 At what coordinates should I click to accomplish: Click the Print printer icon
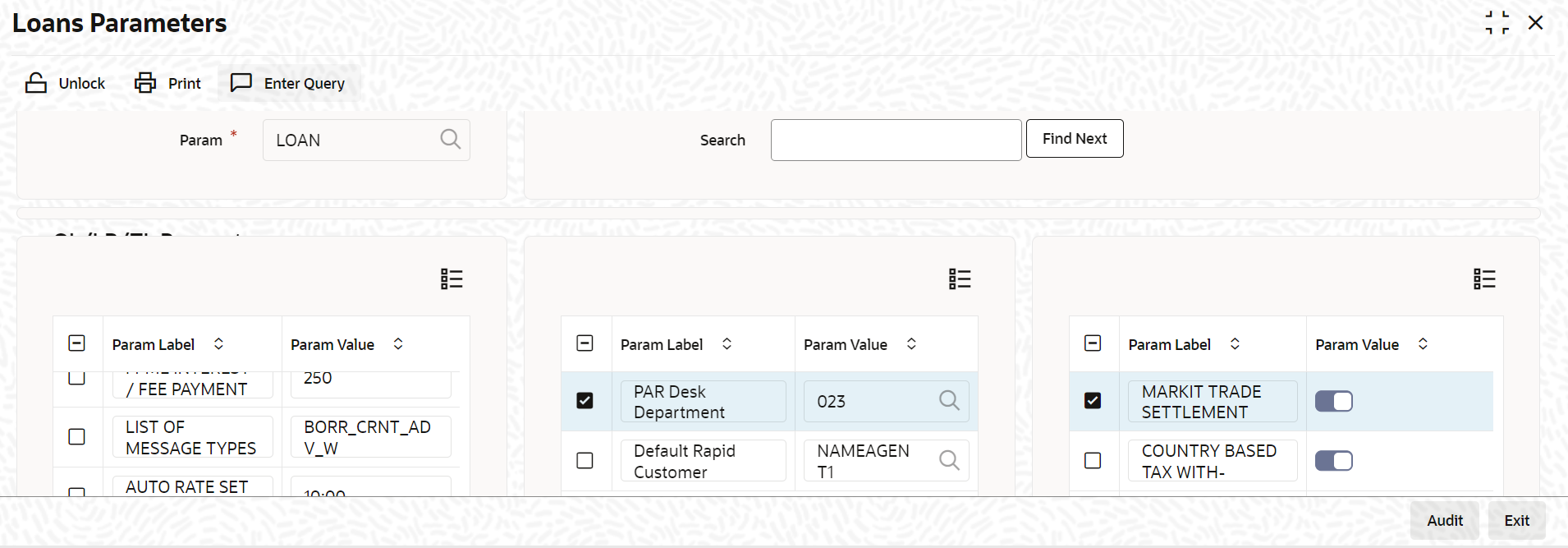pos(145,83)
